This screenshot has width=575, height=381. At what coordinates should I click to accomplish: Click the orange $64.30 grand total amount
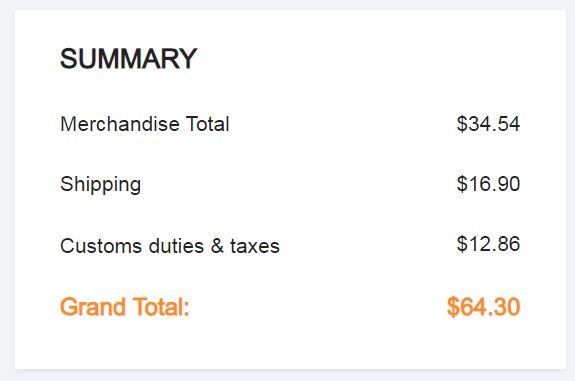pyautogui.click(x=484, y=307)
